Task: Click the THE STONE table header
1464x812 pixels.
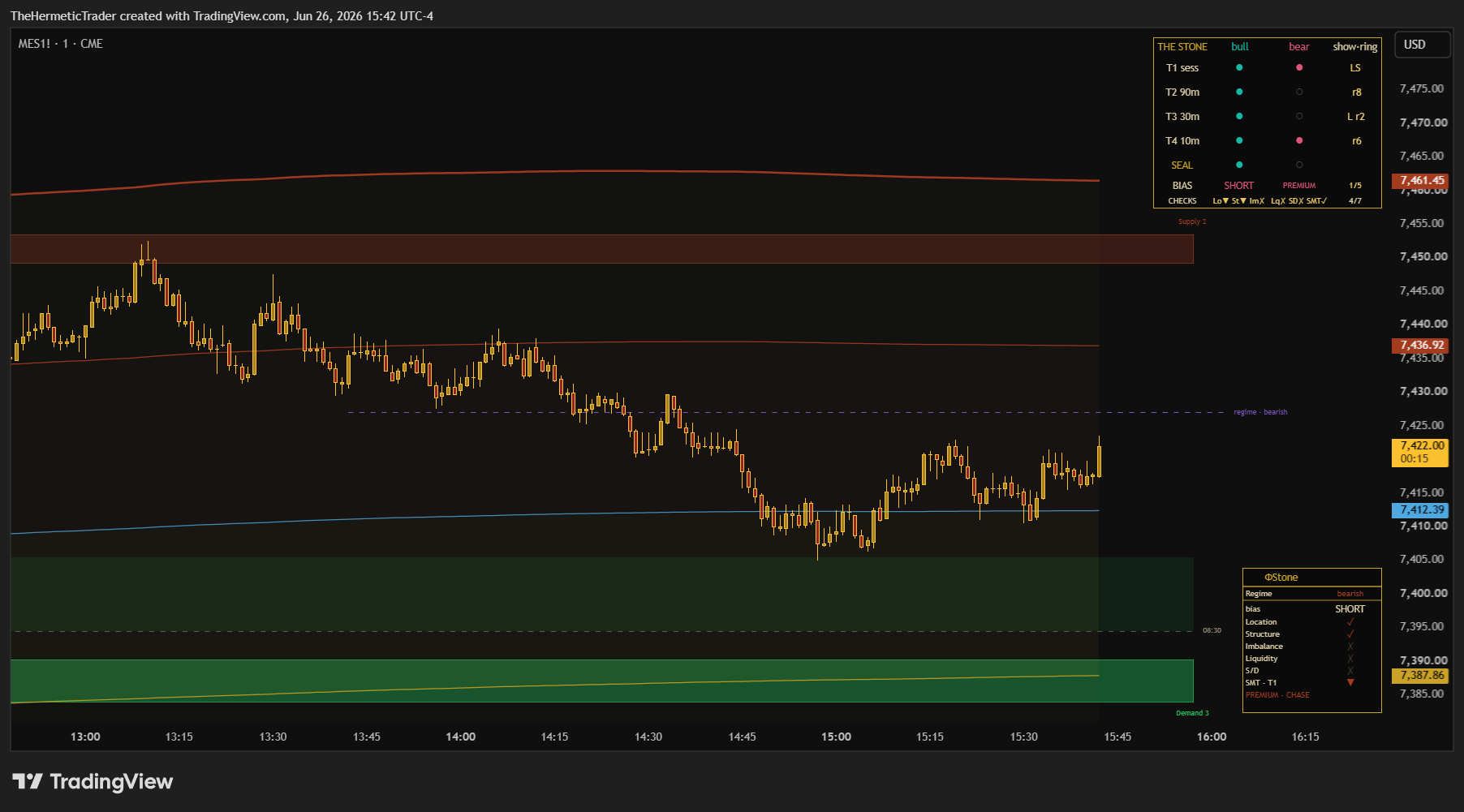Action: tap(1182, 47)
